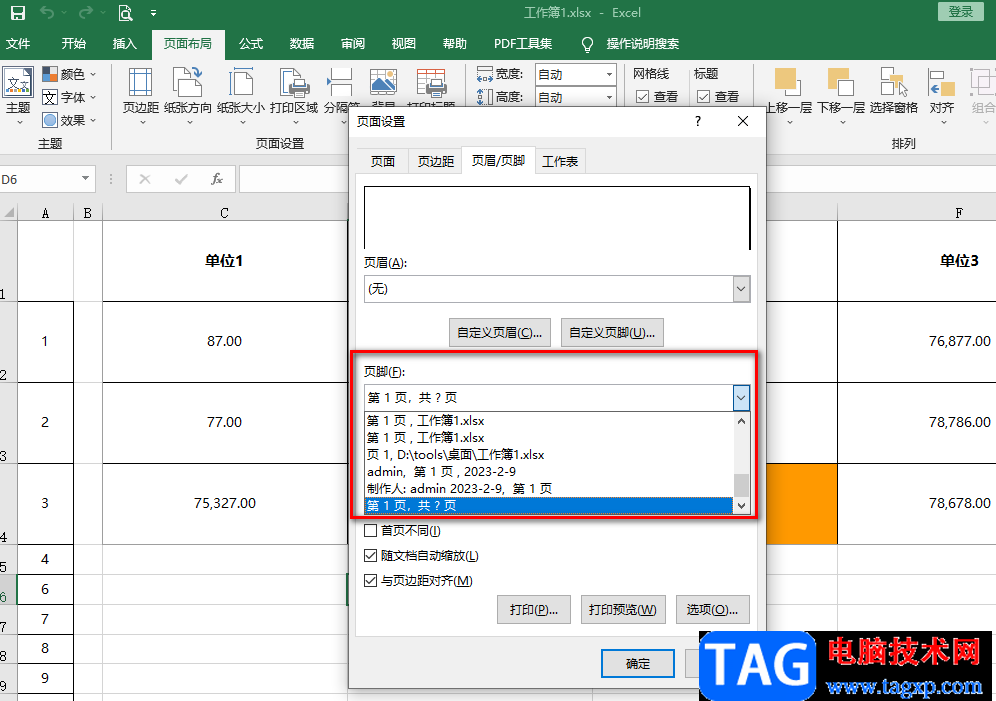Image resolution: width=996 pixels, height=701 pixels.
Task: Open the Formulas (公式) ribbon tab
Action: 250,44
